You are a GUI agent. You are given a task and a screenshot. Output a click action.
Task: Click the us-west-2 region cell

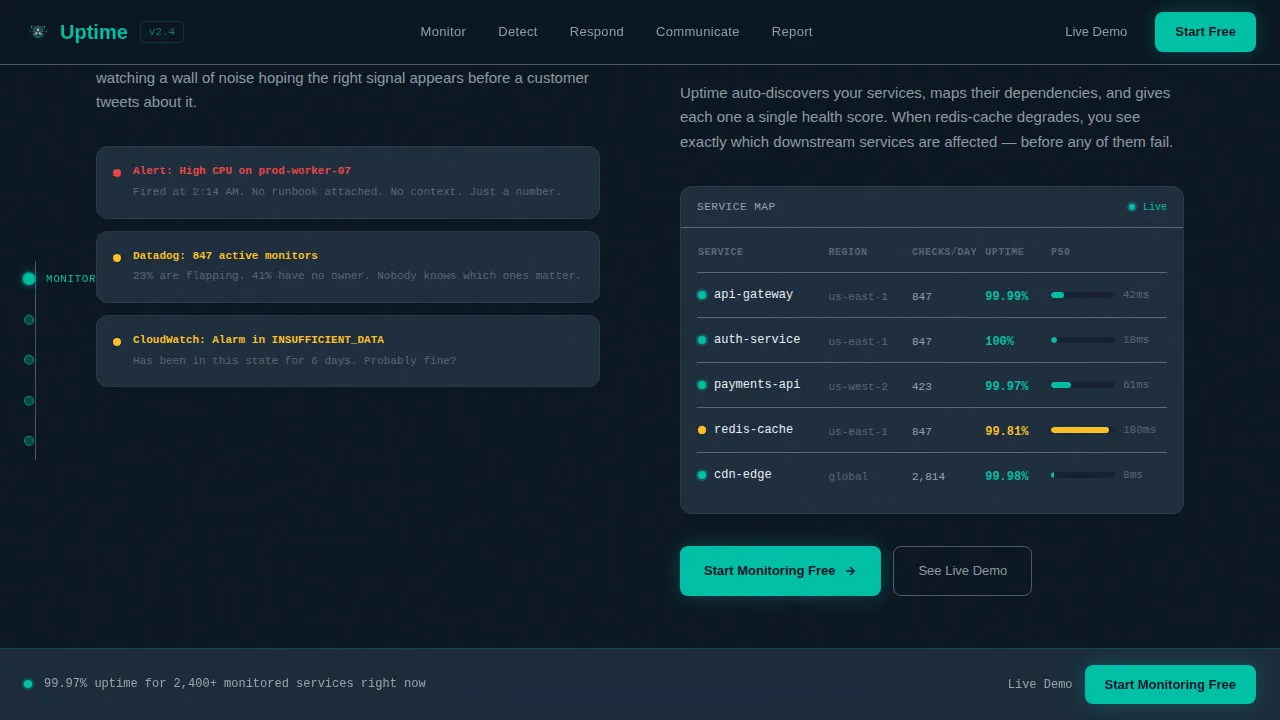(x=858, y=387)
